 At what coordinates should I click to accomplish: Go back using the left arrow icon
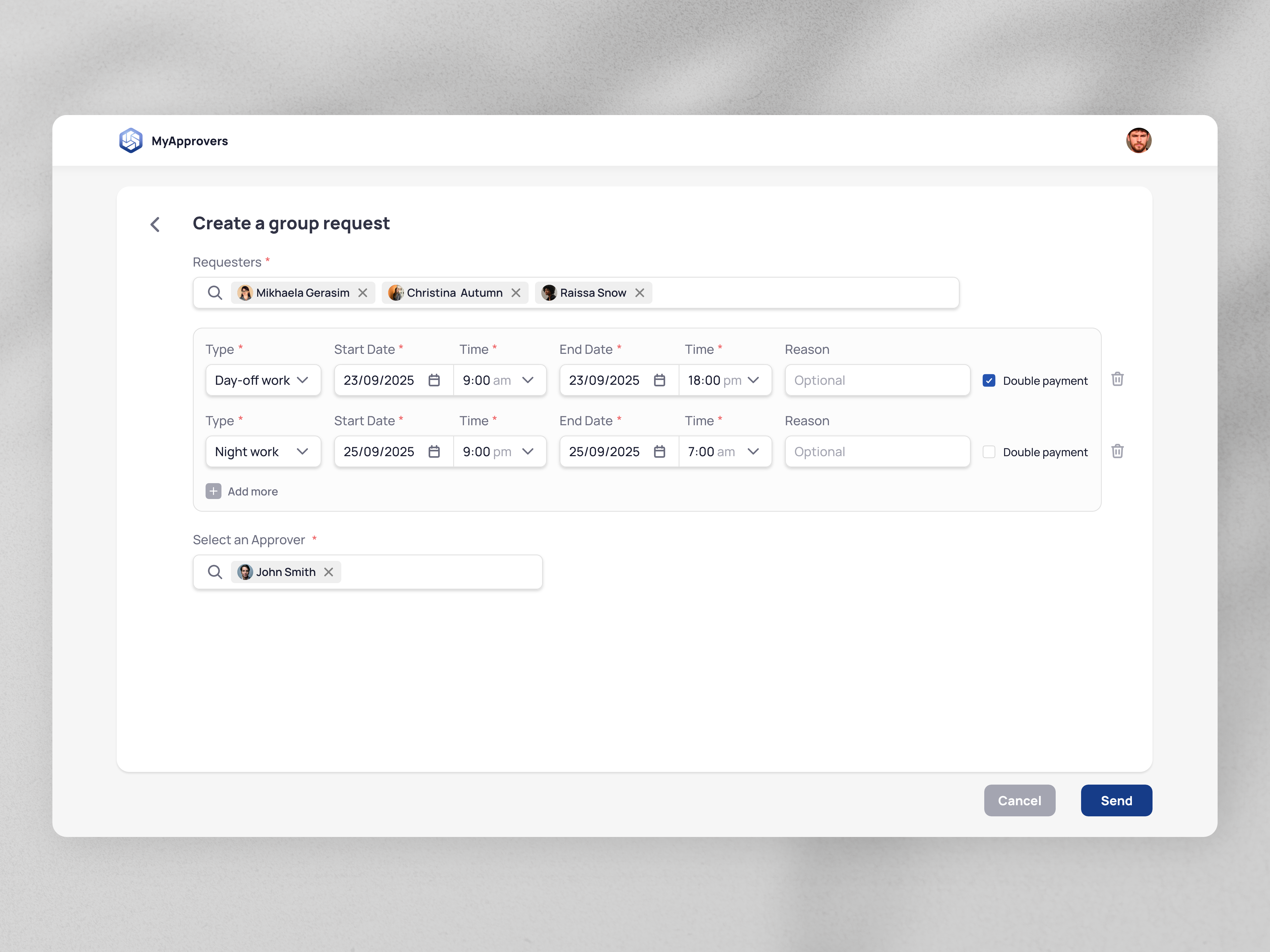coord(155,224)
